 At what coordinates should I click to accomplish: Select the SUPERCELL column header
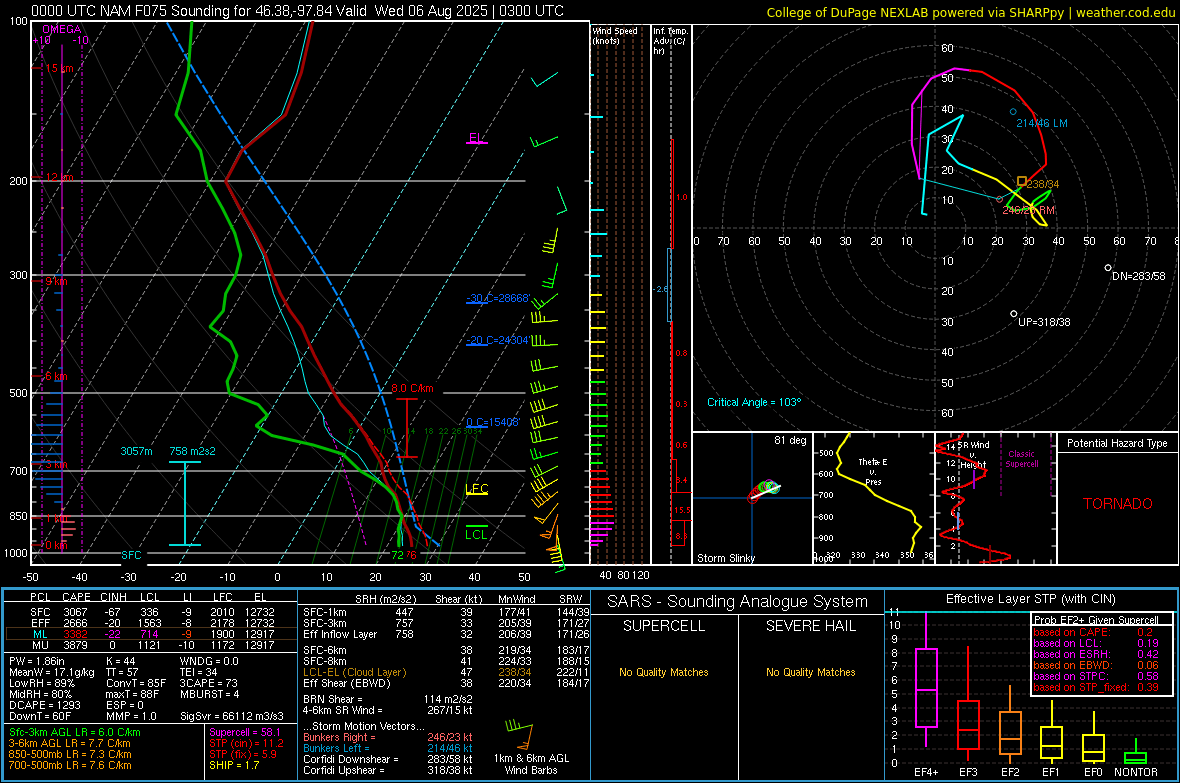(x=664, y=626)
